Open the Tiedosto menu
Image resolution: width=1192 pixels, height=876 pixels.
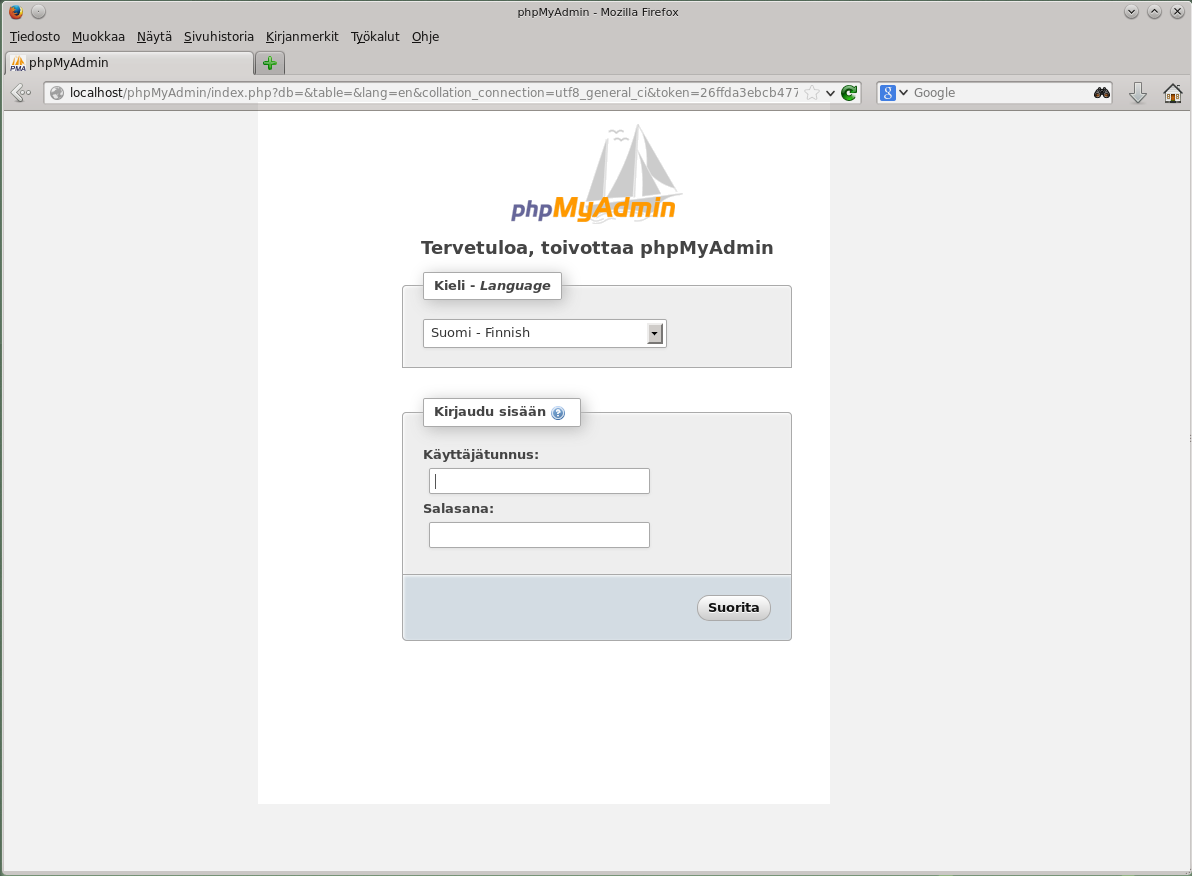[35, 36]
